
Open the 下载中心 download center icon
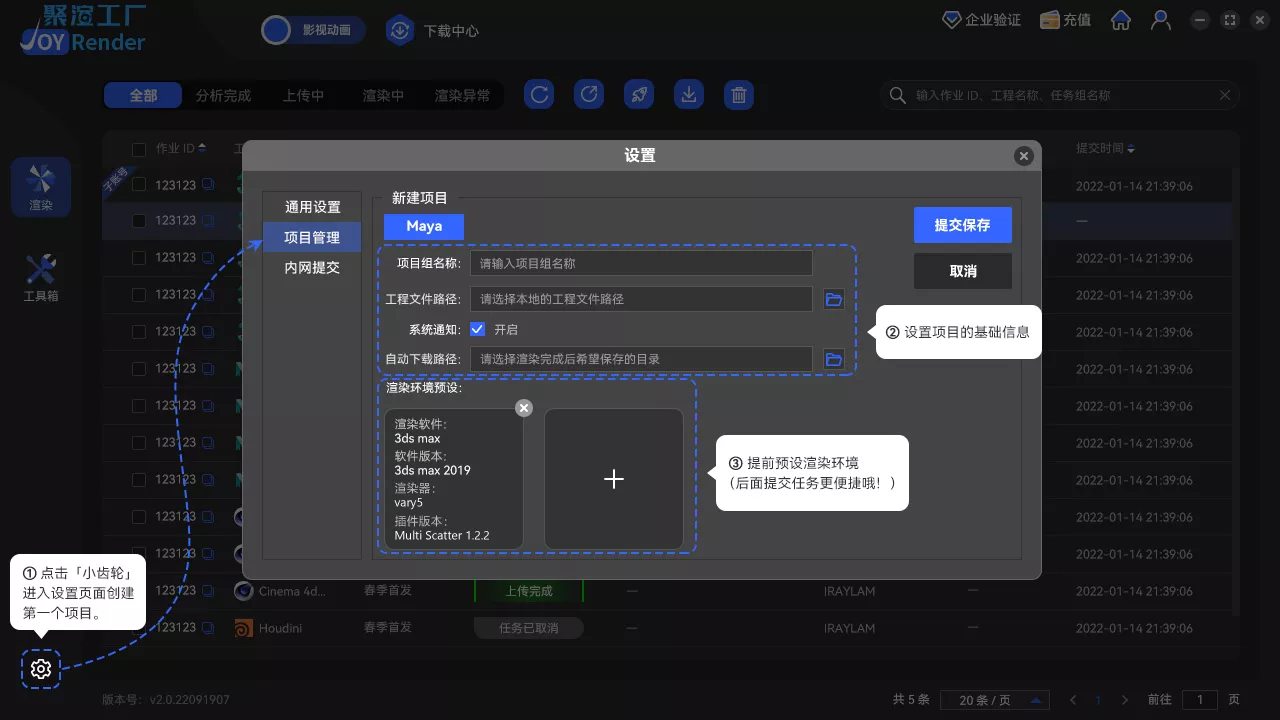(x=400, y=30)
